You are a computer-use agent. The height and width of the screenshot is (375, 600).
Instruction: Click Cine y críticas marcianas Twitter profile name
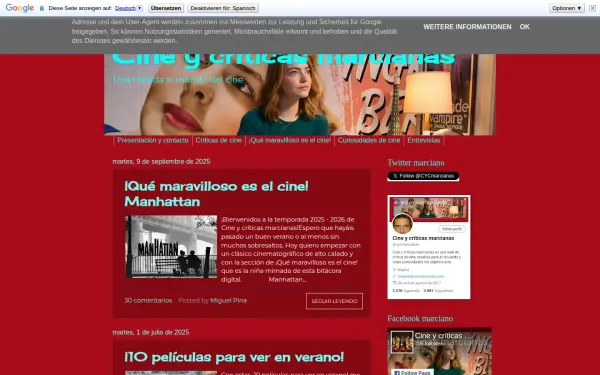pos(423,238)
